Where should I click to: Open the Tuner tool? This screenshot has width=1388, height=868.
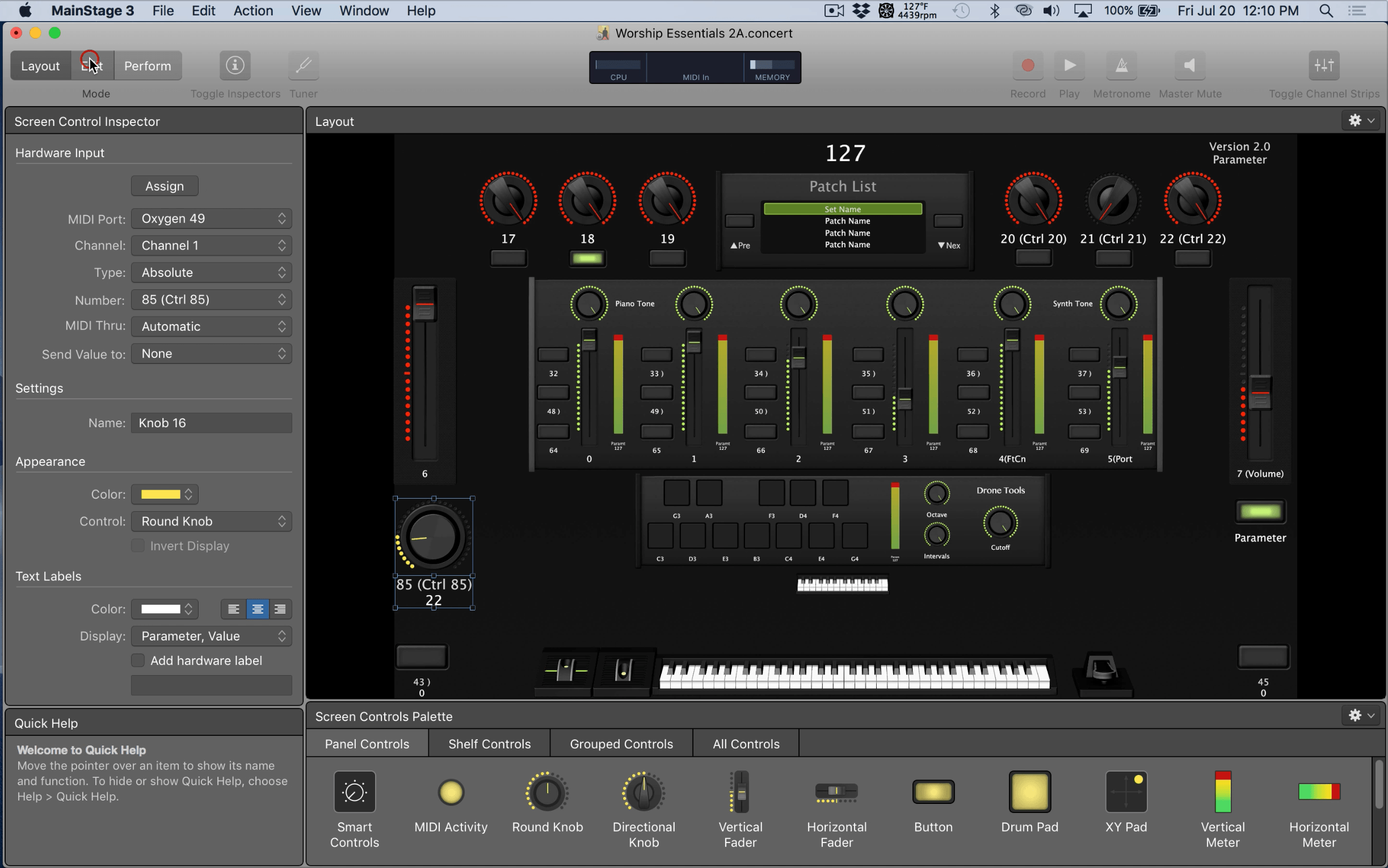303,65
